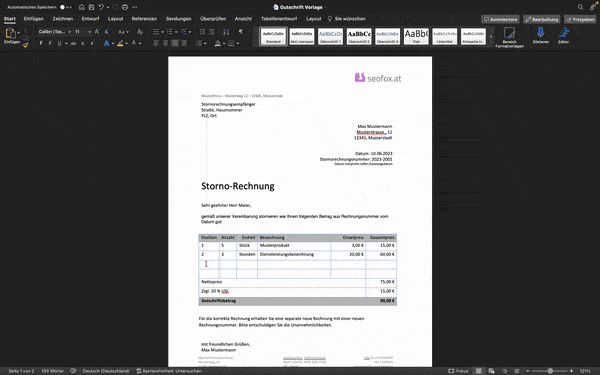The image size is (600, 375).
Task: Apply the Titel style thumbnail
Action: coord(416,36)
